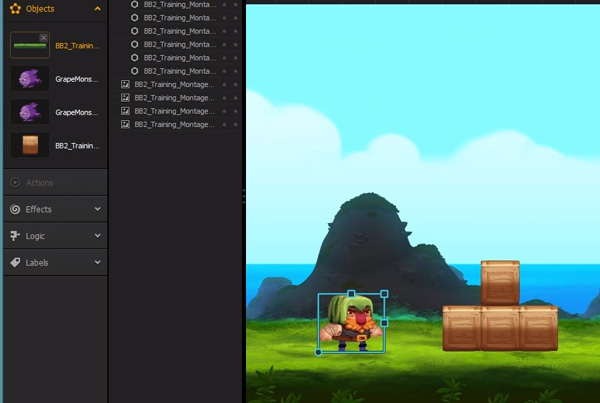Image resolution: width=600 pixels, height=403 pixels.
Task: Remove the selected green platform thumbnail via X
Action: [x=43, y=38]
